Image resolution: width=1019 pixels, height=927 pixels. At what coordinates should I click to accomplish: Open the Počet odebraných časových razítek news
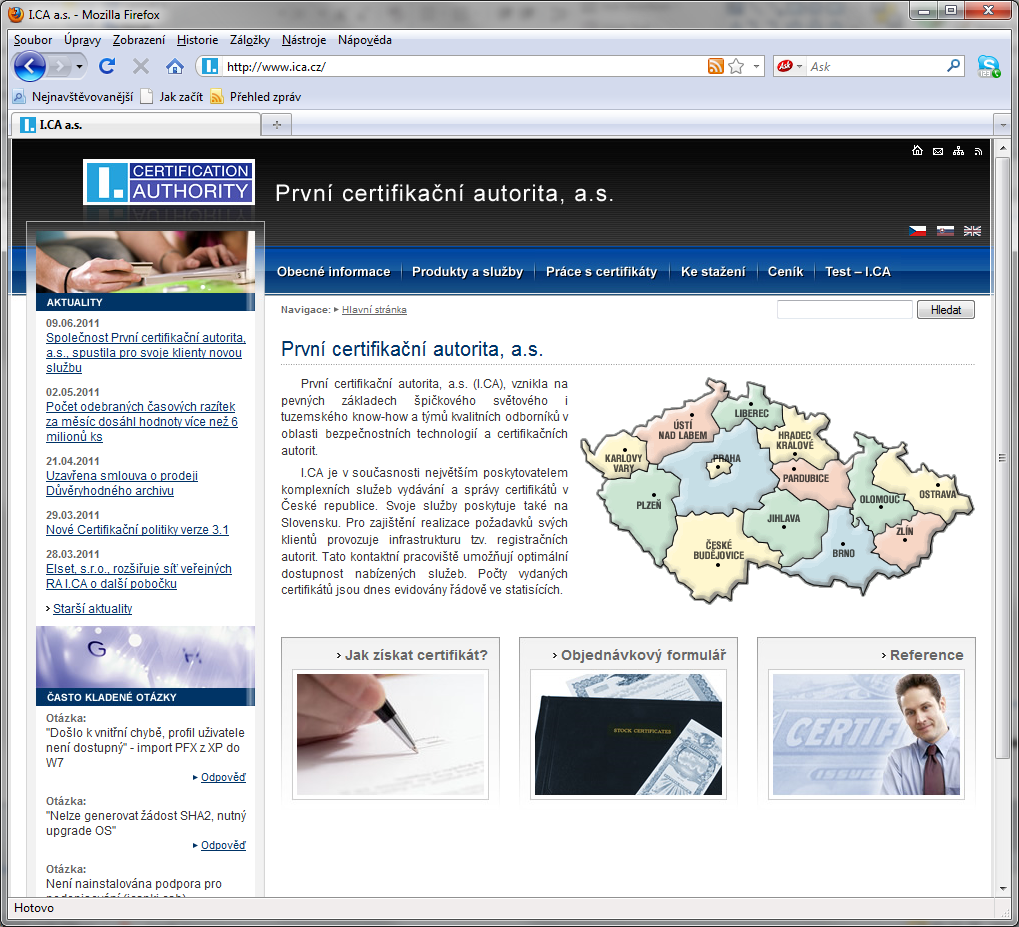coord(142,421)
